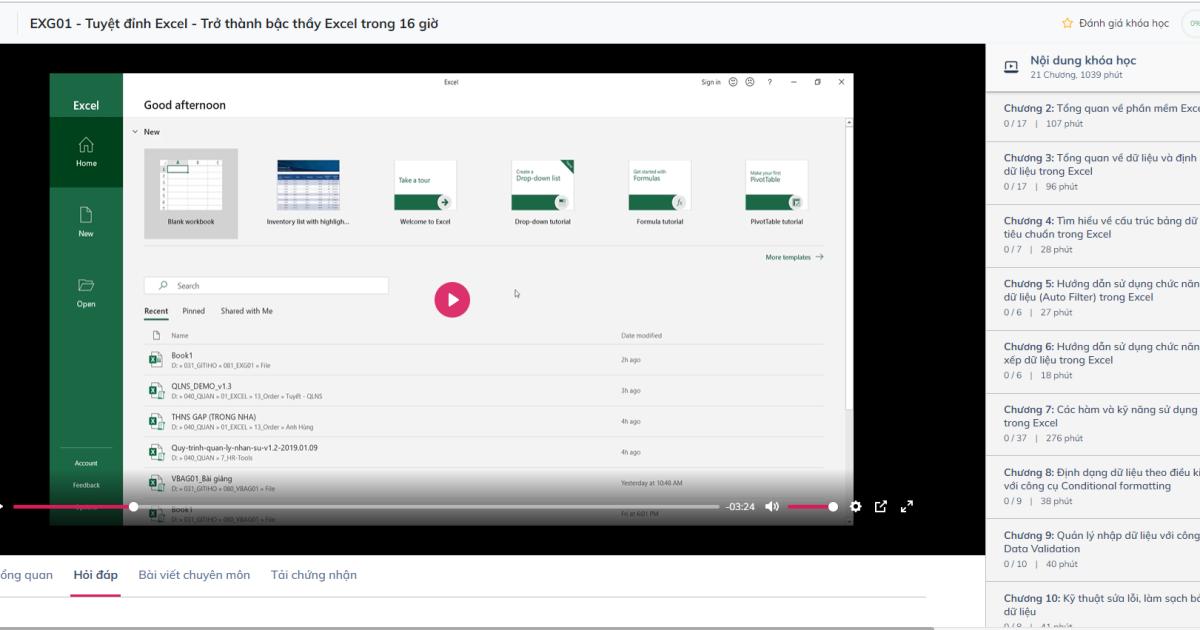Click the smiley feedback face icon
Image resolution: width=1200 pixels, height=630 pixels.
pyautogui.click(x=733, y=82)
